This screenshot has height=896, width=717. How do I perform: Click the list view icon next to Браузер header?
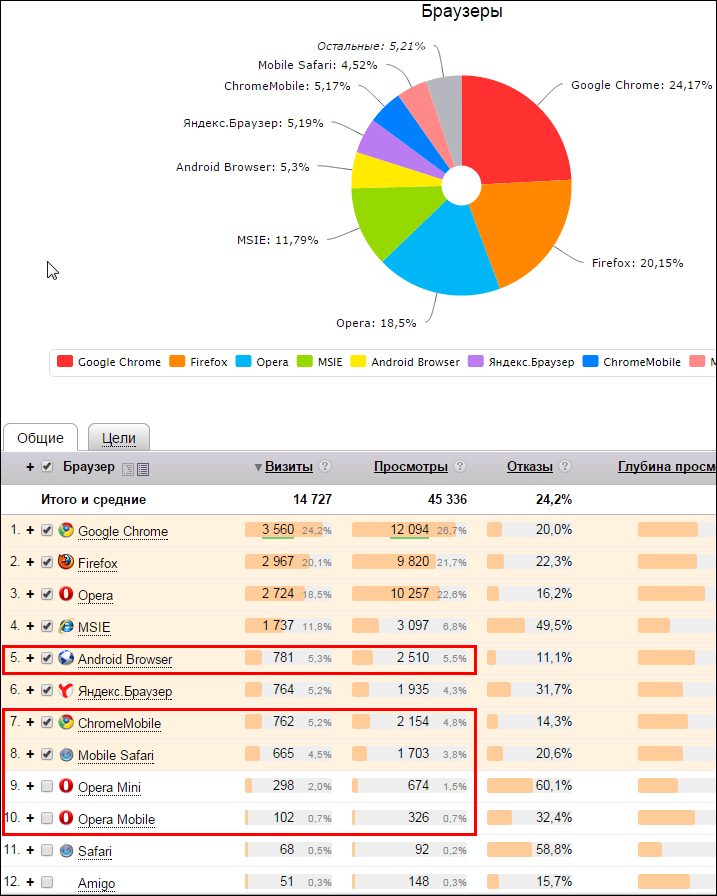143,469
